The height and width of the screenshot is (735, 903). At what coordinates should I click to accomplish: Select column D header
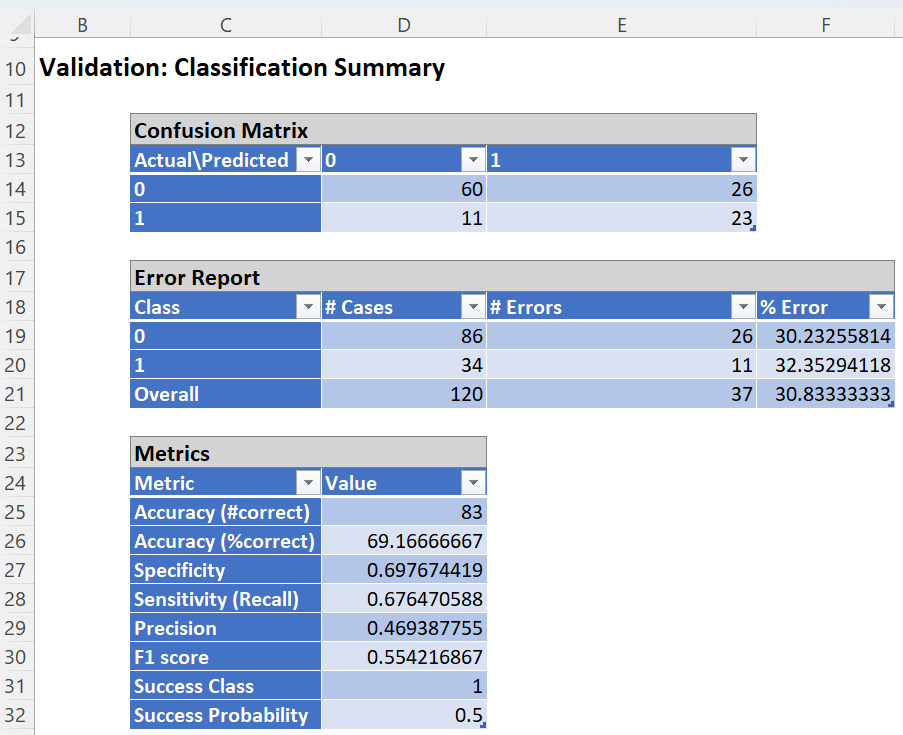point(404,25)
